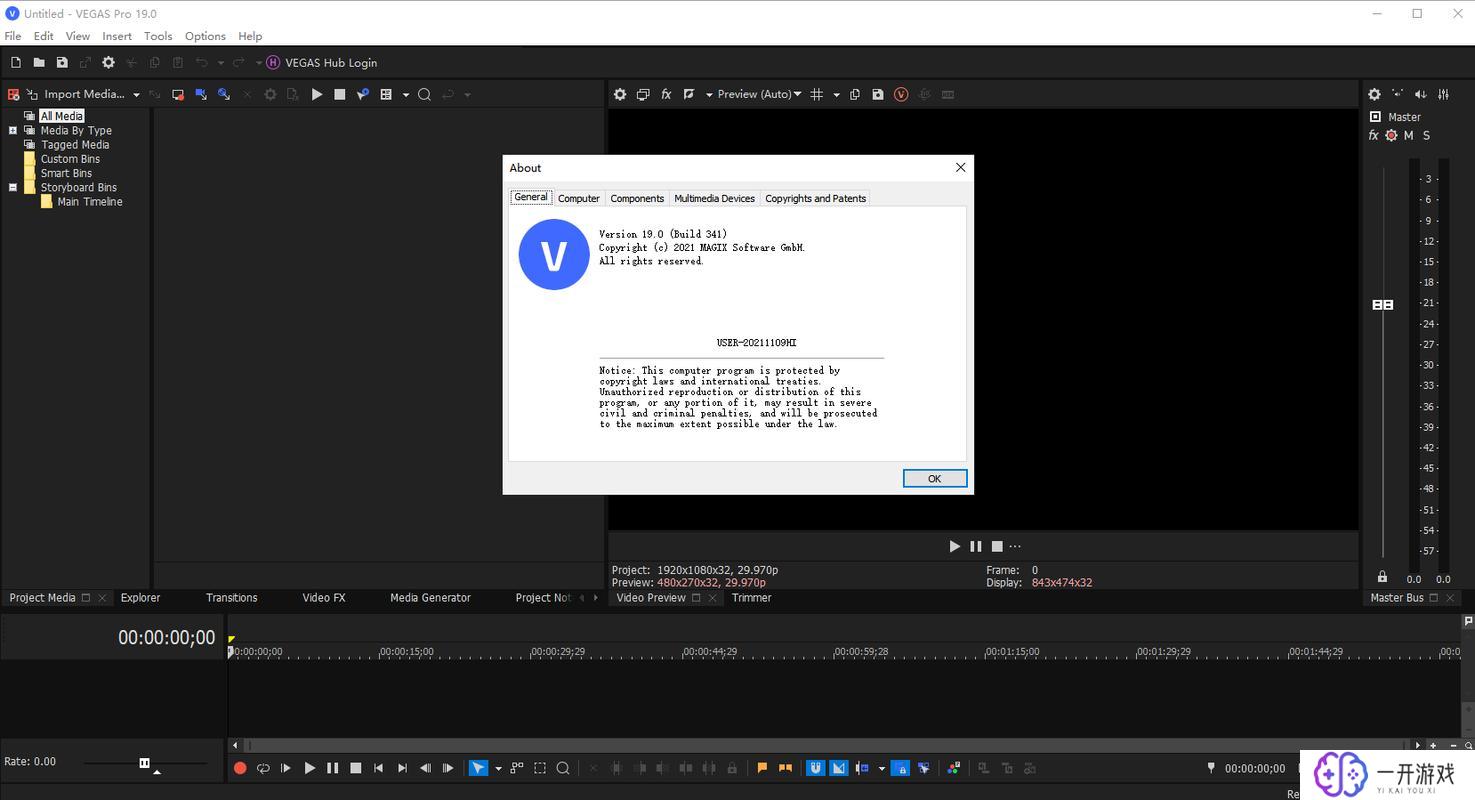The image size is (1475, 800).
Task: Open Video Output FX icon
Action: coord(666,94)
